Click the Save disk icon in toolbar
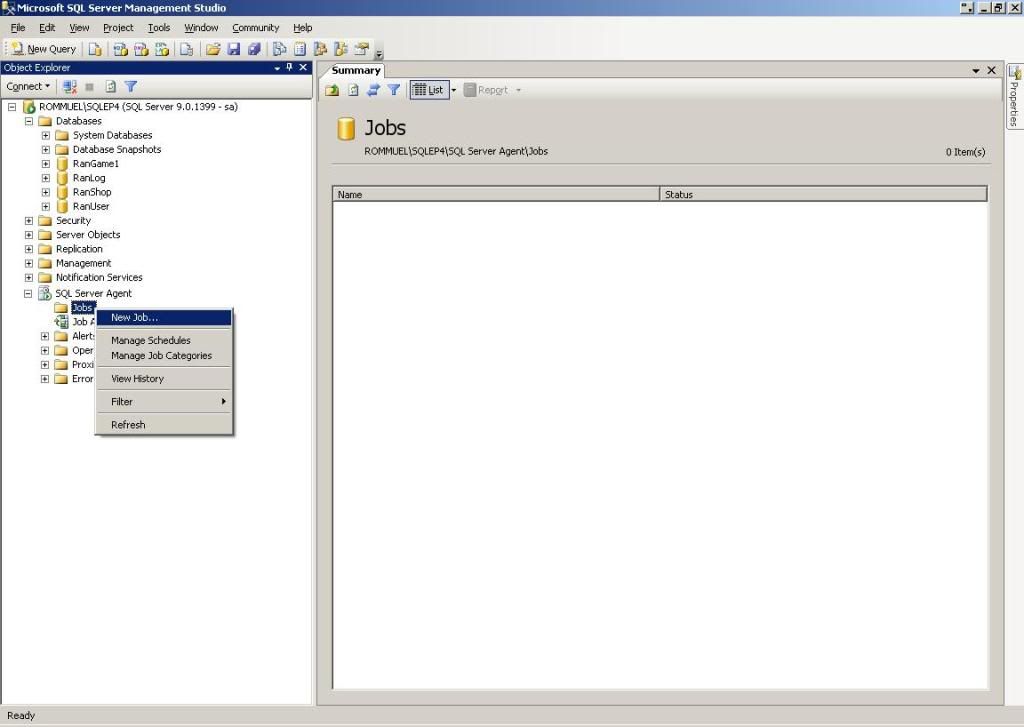 (234, 49)
